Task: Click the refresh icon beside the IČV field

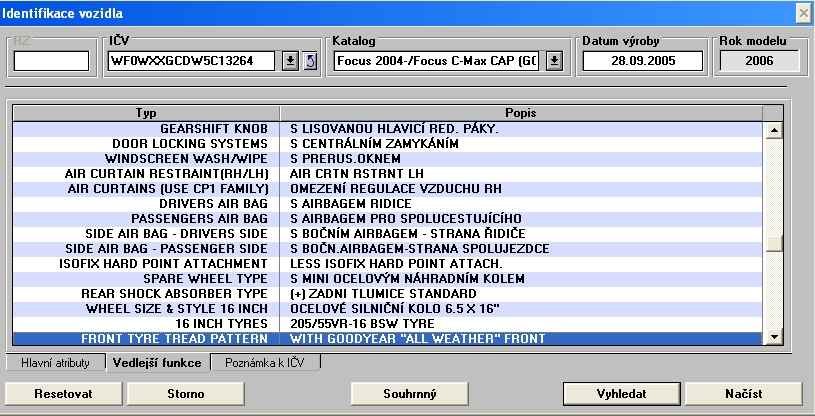Action: pos(310,61)
